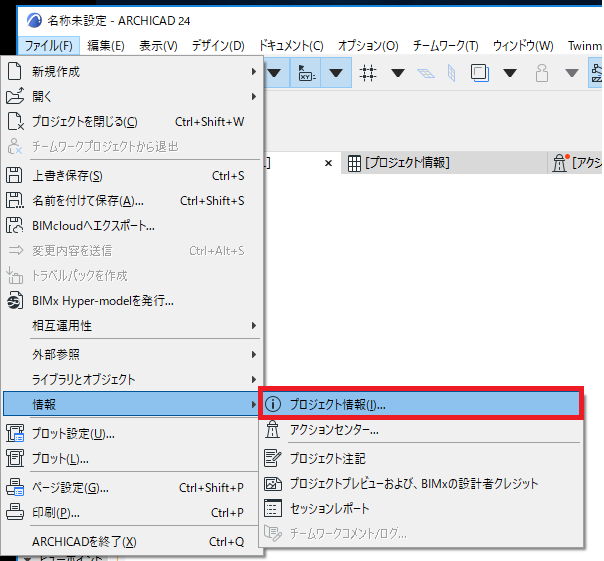
Task: Click the BIMx Hyper-model globe icon
Action: 15,301
